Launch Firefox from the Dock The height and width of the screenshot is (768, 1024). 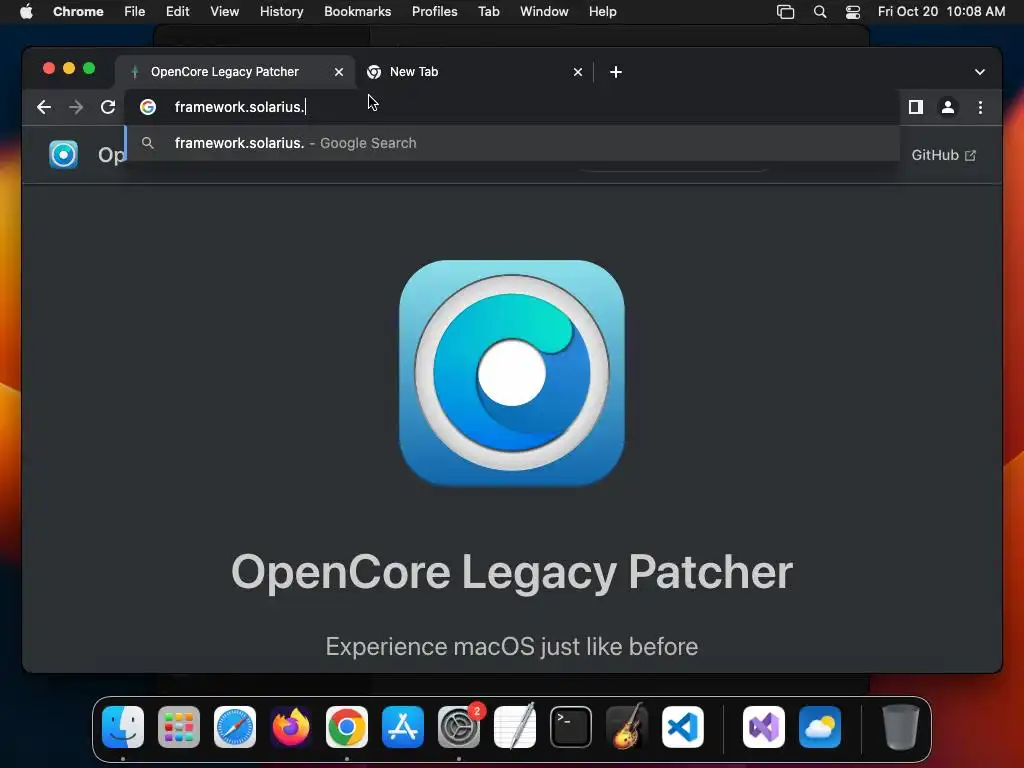pos(291,727)
